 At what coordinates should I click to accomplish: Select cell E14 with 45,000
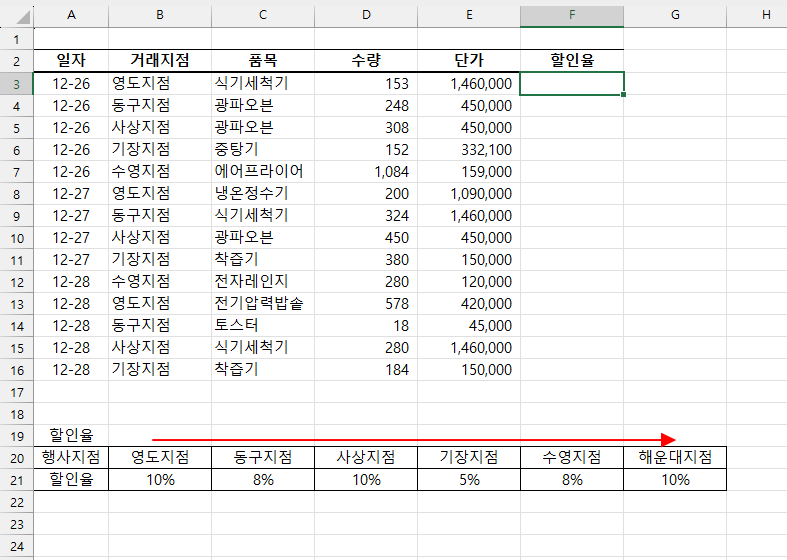pyautogui.click(x=469, y=326)
